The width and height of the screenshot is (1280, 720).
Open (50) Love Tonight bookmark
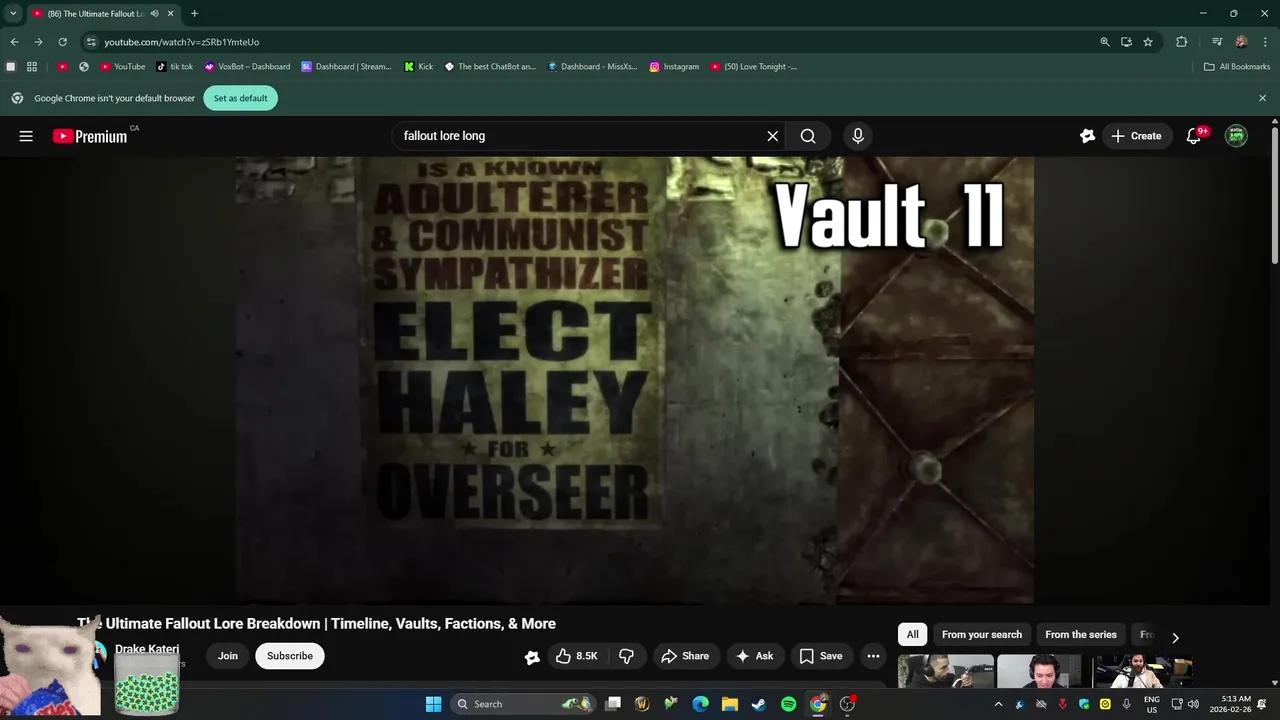click(x=754, y=67)
